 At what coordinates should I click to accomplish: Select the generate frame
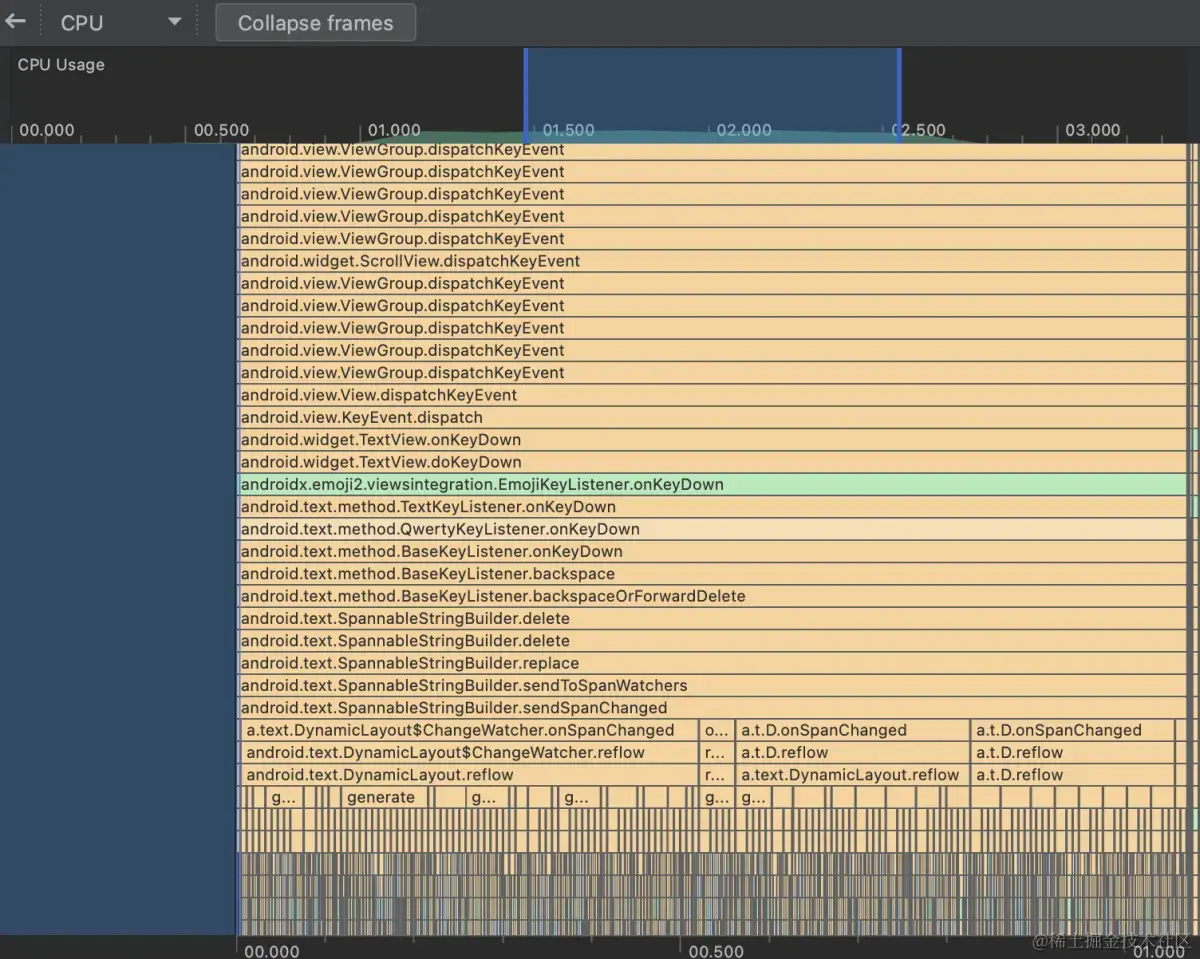coord(385,797)
